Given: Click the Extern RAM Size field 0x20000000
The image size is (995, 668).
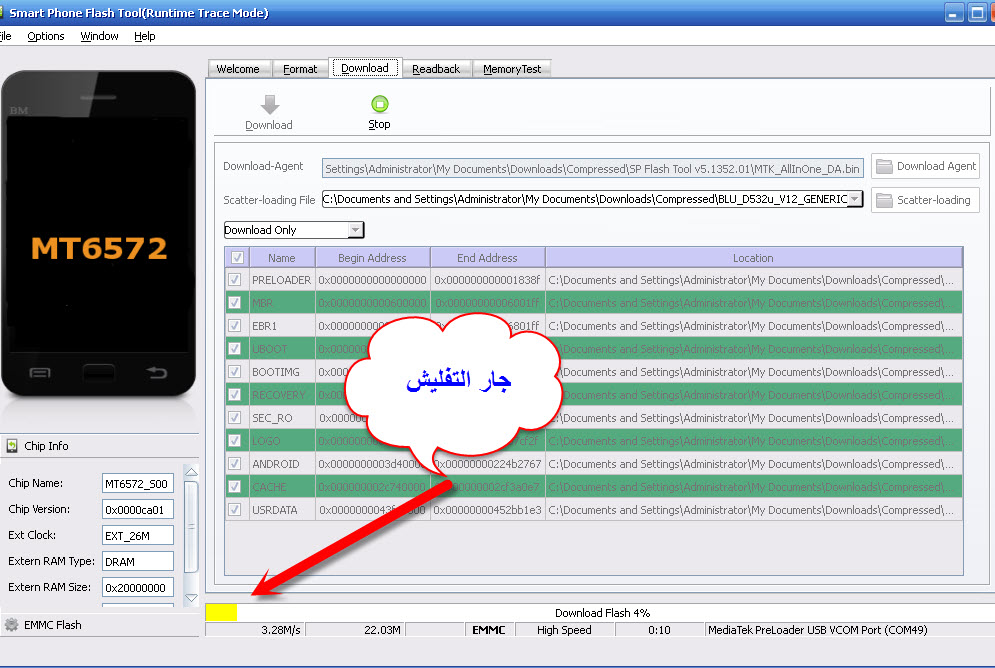Looking at the screenshot, I should coord(137,587).
